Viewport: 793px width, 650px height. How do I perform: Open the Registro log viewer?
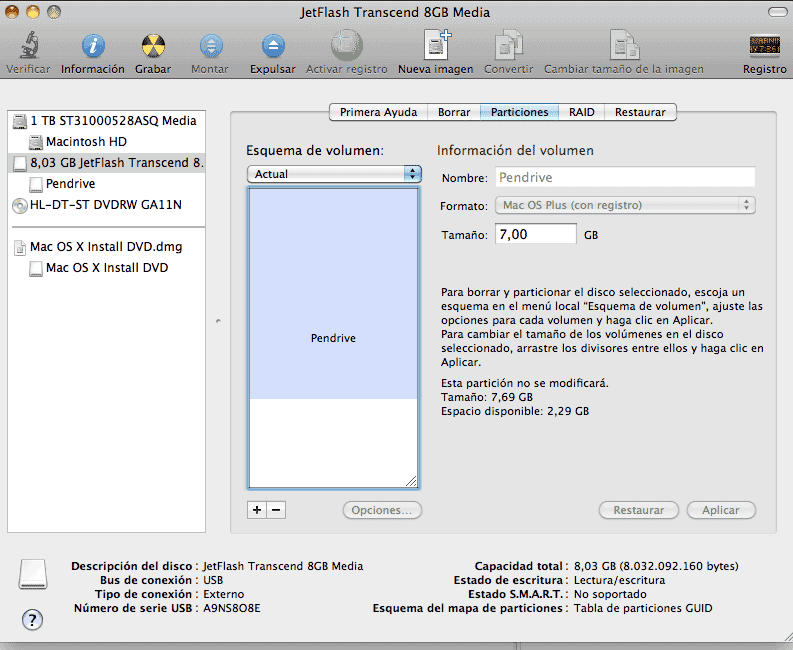tap(765, 46)
